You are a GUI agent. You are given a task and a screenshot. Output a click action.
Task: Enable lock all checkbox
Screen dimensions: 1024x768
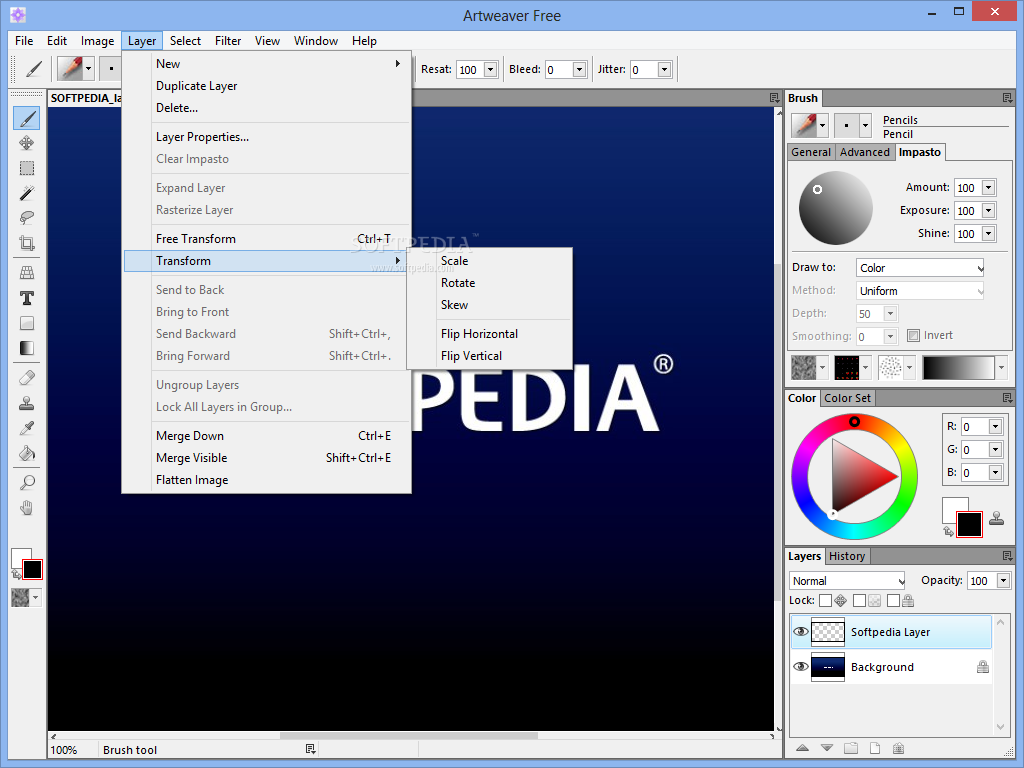(893, 600)
